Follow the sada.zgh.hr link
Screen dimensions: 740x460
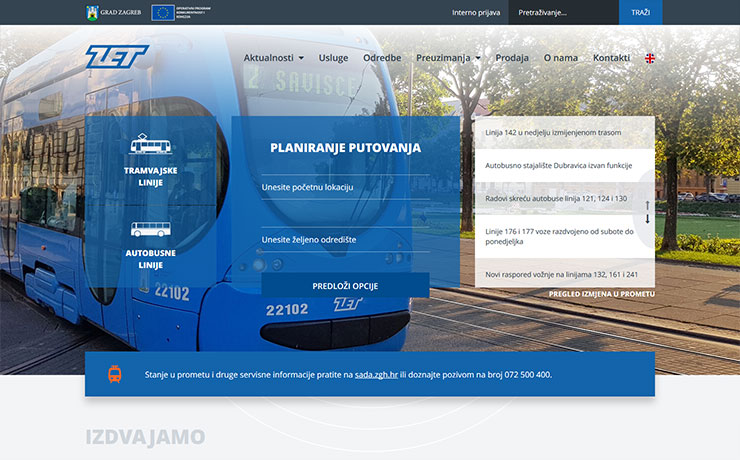tap(376, 375)
